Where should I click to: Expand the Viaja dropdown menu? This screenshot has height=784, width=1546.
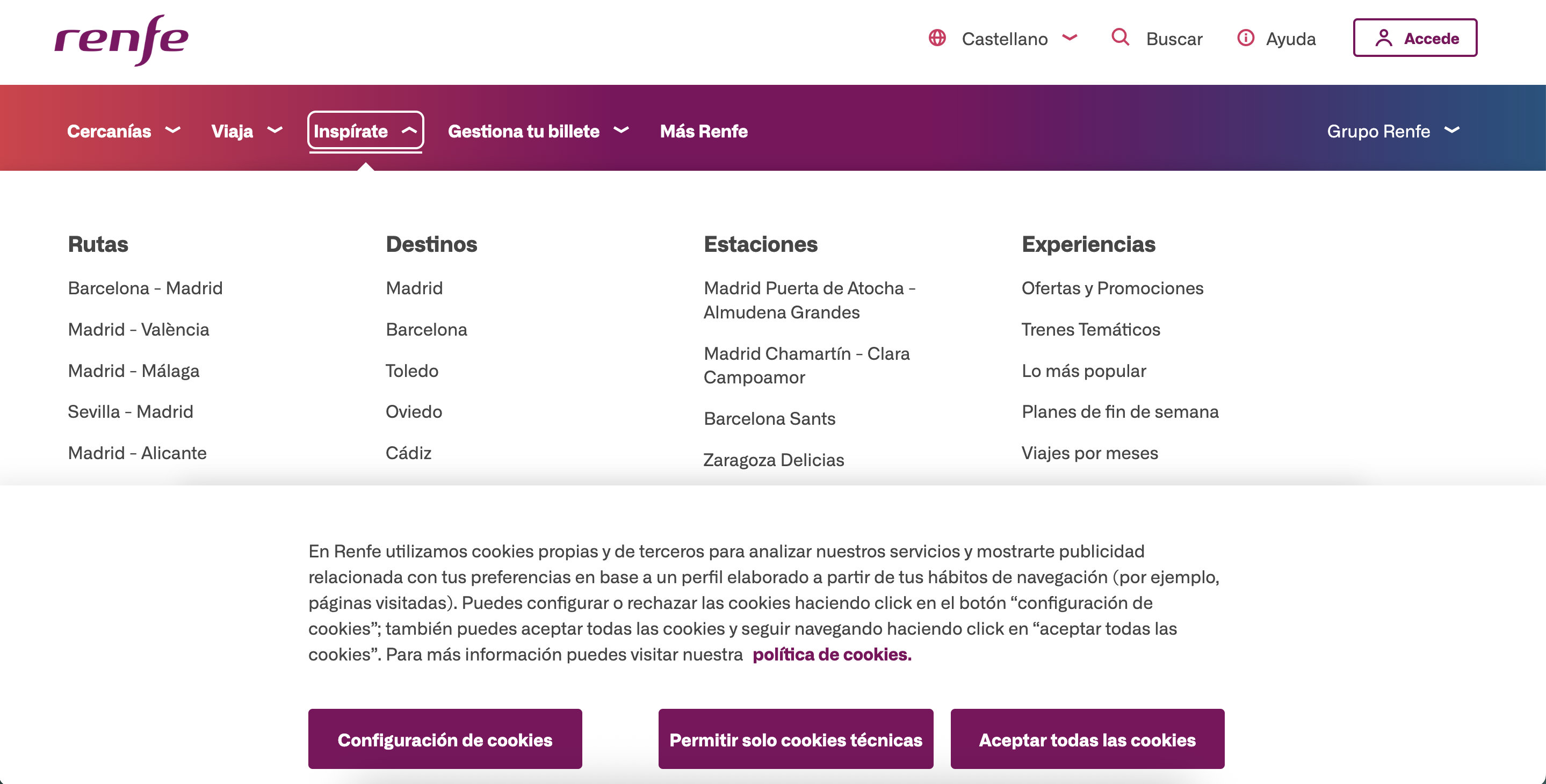click(246, 130)
